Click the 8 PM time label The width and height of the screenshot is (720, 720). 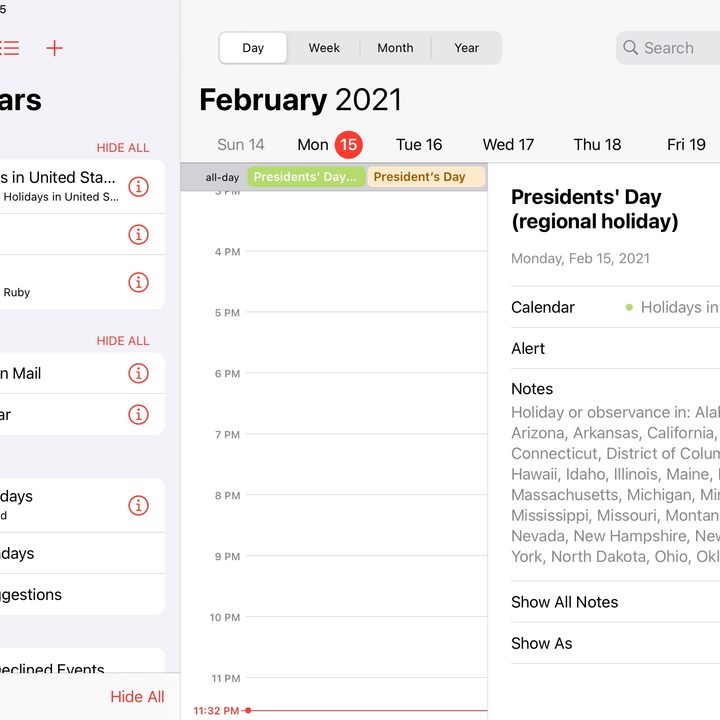[227, 495]
